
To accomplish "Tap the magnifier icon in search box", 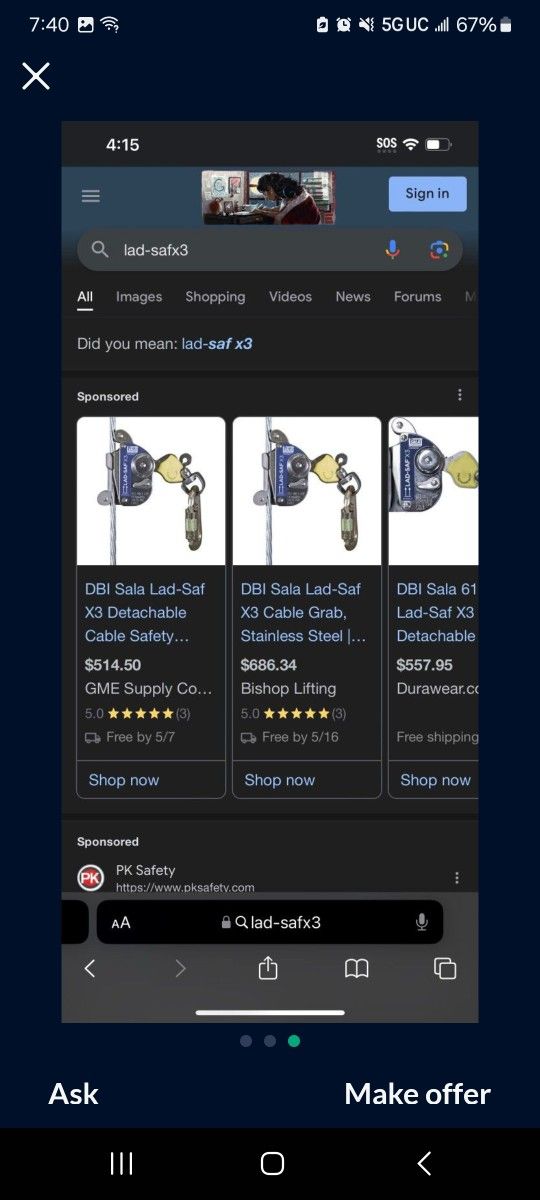I will point(100,250).
